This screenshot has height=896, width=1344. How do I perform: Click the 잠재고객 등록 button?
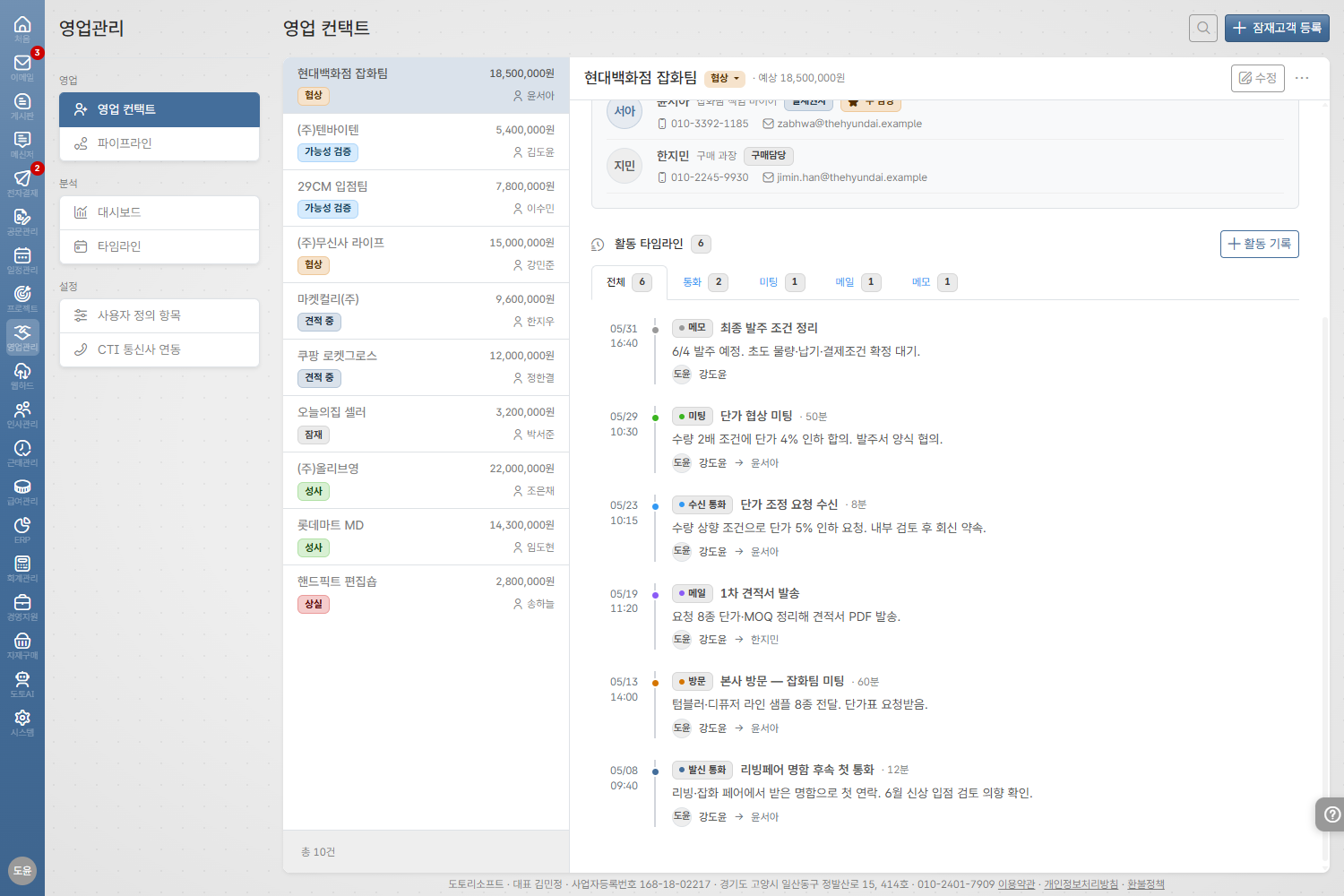click(1277, 28)
